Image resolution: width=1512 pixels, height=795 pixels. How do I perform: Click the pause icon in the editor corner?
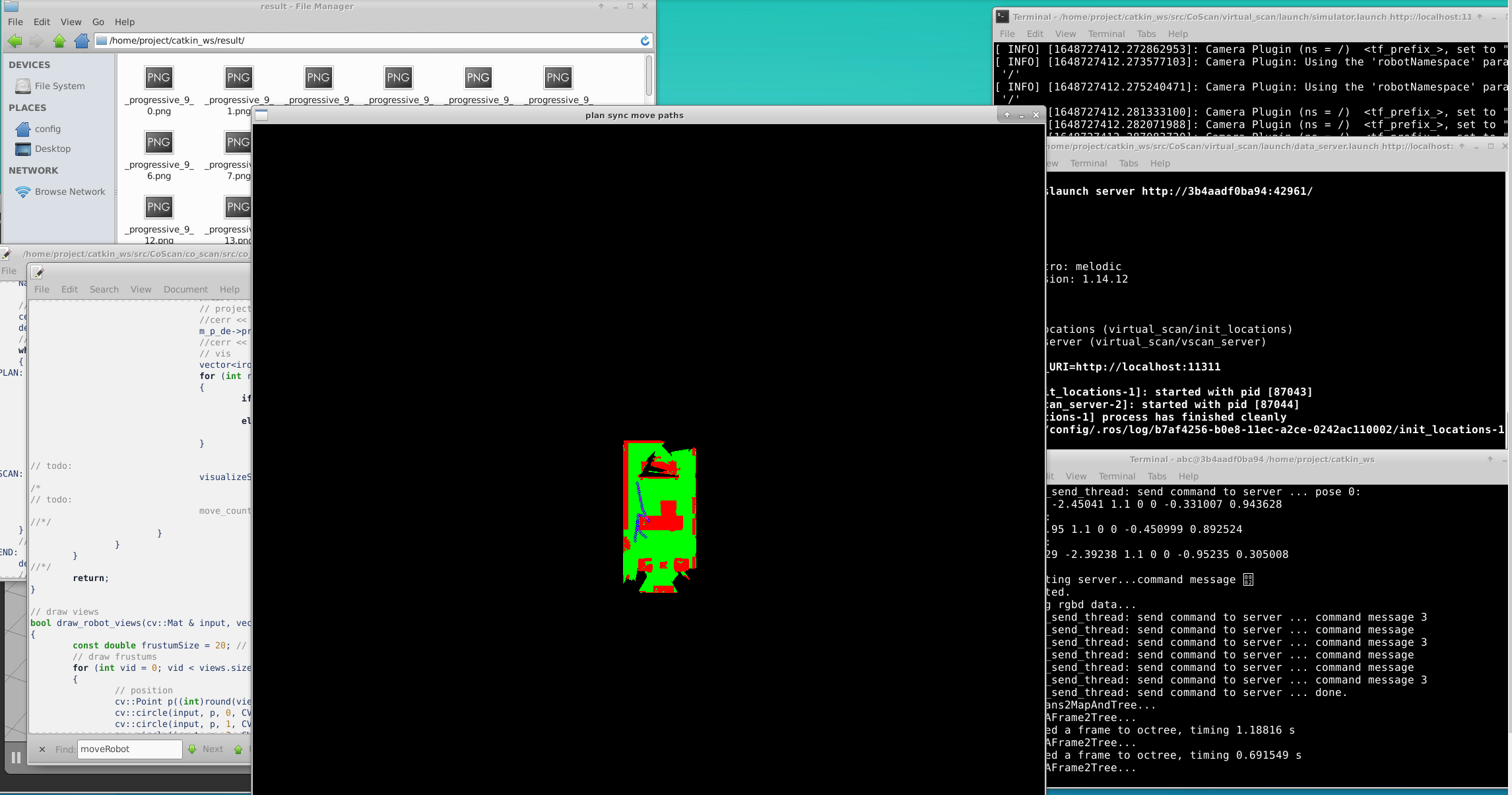coord(15,757)
